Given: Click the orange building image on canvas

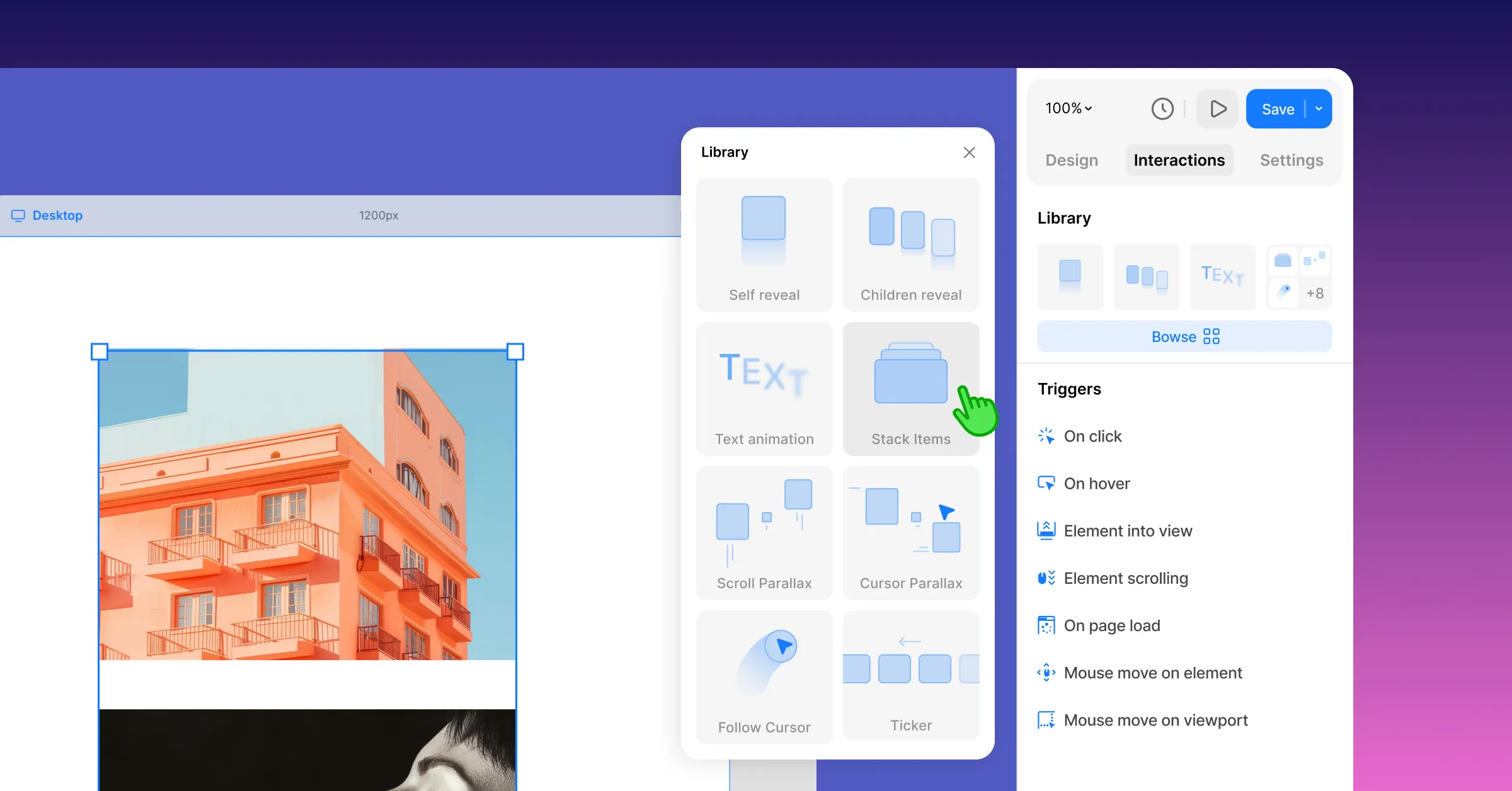Looking at the screenshot, I should (x=307, y=505).
